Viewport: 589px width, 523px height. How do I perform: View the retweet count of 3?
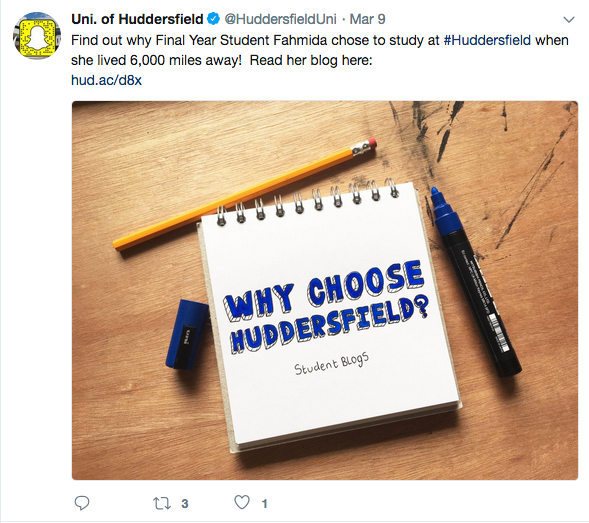click(184, 503)
